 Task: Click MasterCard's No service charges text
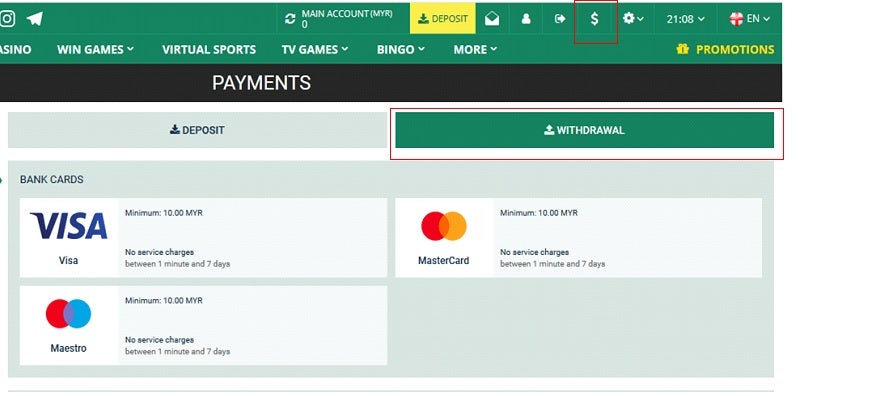[x=534, y=251]
